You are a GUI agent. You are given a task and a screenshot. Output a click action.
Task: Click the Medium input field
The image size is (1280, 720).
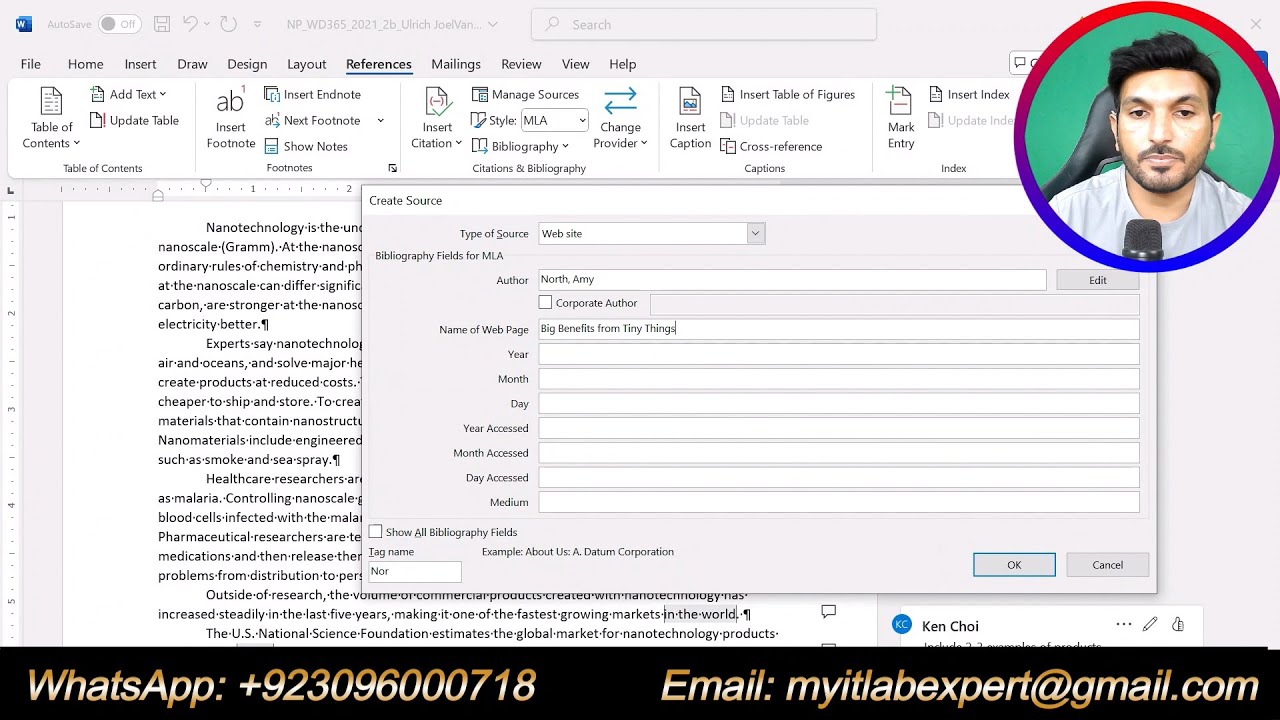(x=839, y=502)
